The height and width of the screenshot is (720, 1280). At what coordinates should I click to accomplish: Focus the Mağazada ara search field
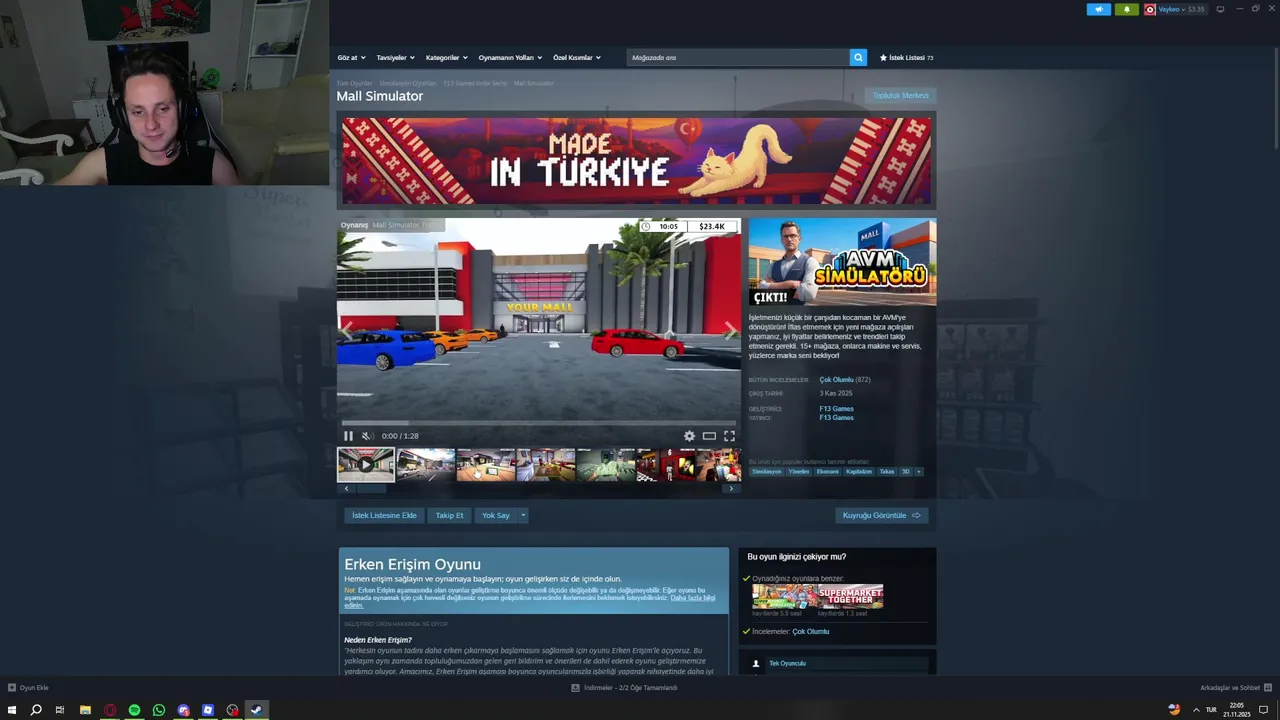(x=738, y=57)
